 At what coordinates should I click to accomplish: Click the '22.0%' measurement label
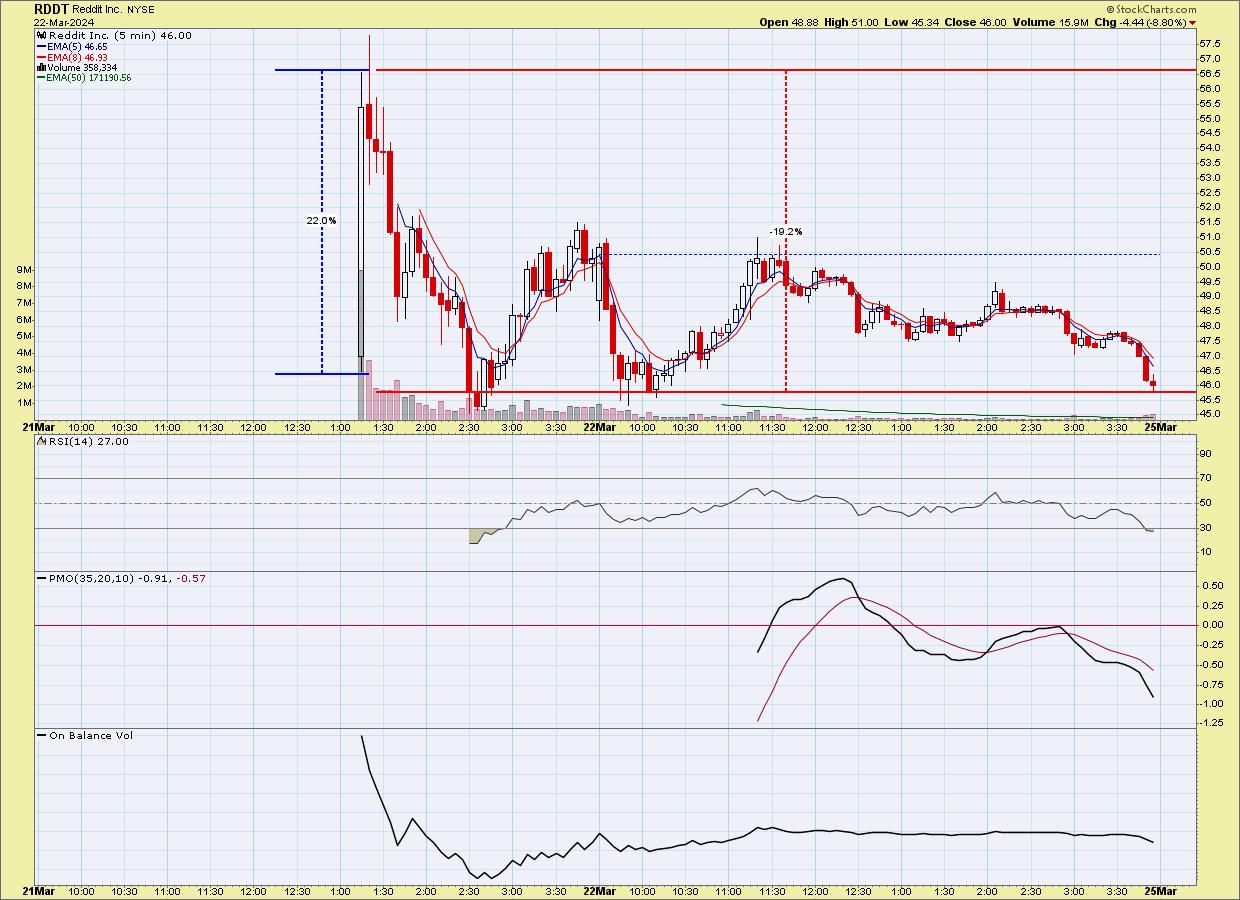[321, 220]
